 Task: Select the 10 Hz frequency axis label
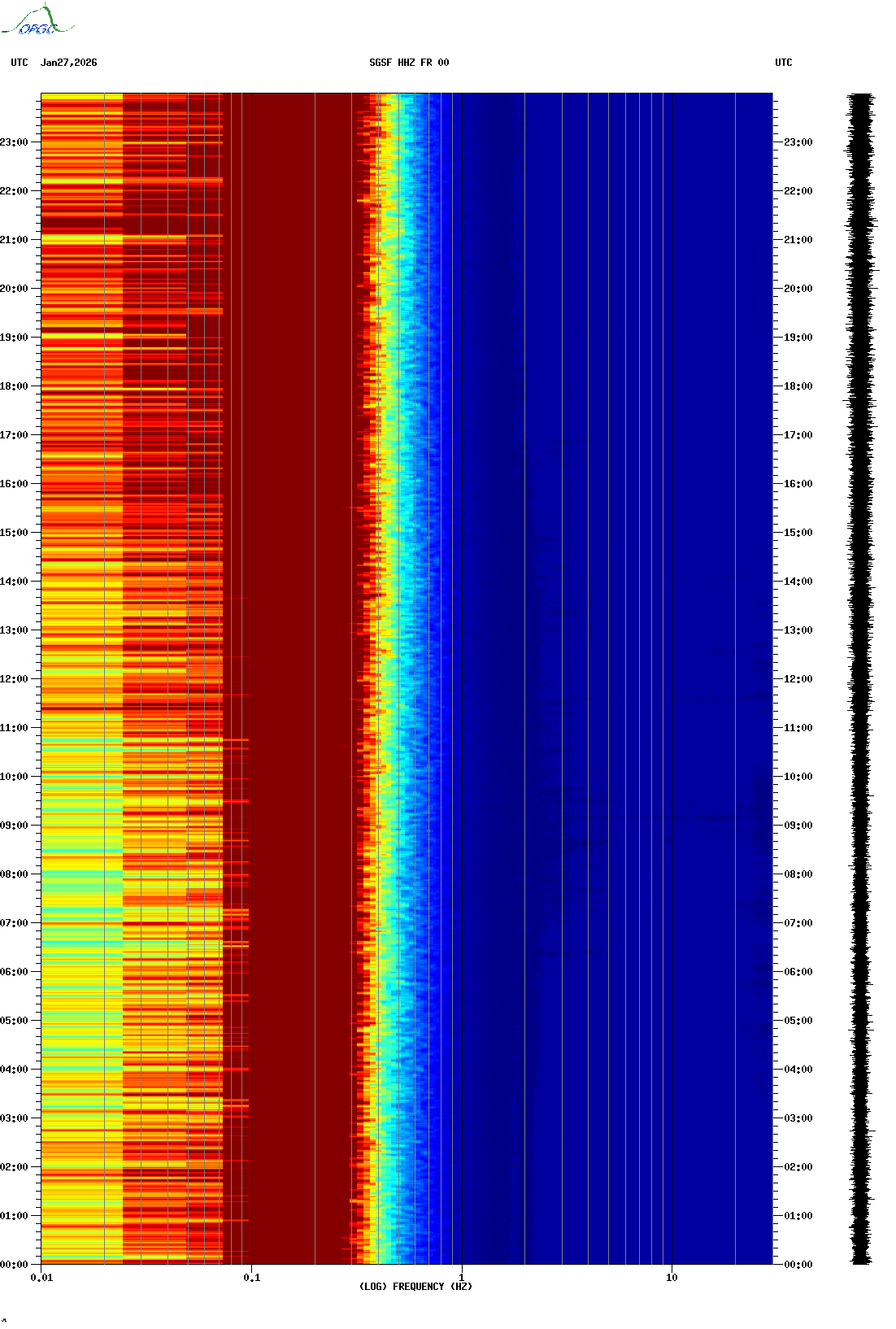point(672,1278)
